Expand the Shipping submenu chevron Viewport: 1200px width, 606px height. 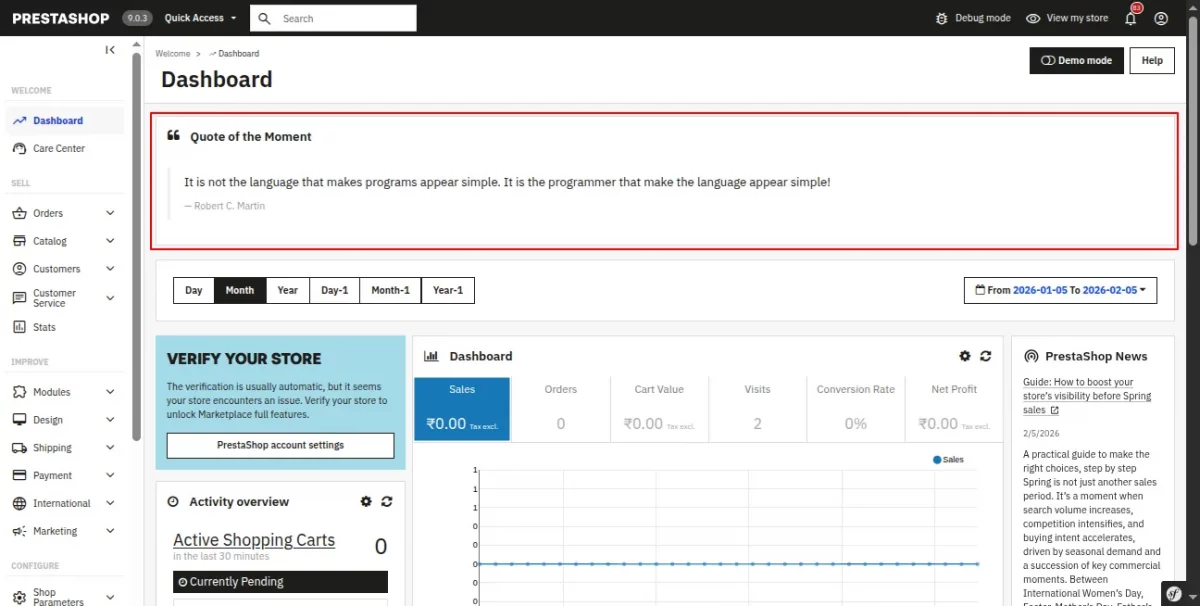(x=110, y=448)
